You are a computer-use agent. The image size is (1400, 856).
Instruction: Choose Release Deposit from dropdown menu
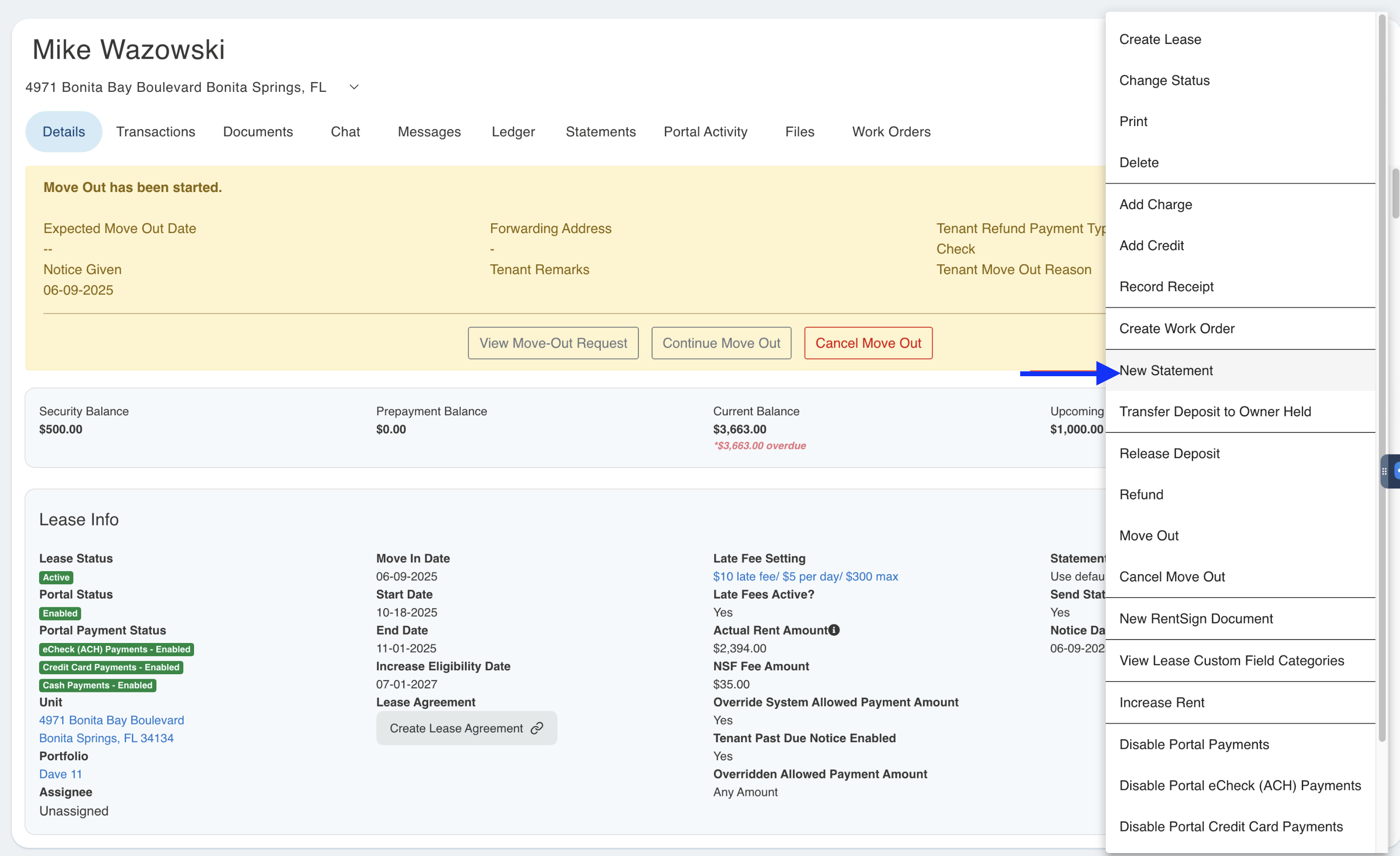coord(1169,453)
